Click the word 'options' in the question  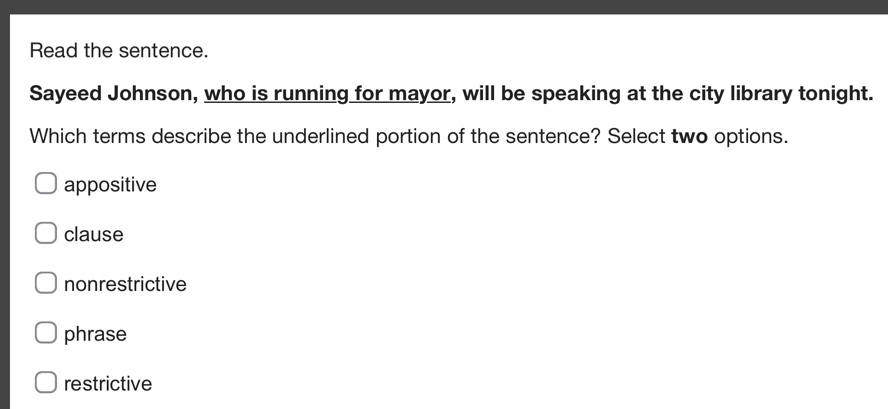(x=749, y=136)
